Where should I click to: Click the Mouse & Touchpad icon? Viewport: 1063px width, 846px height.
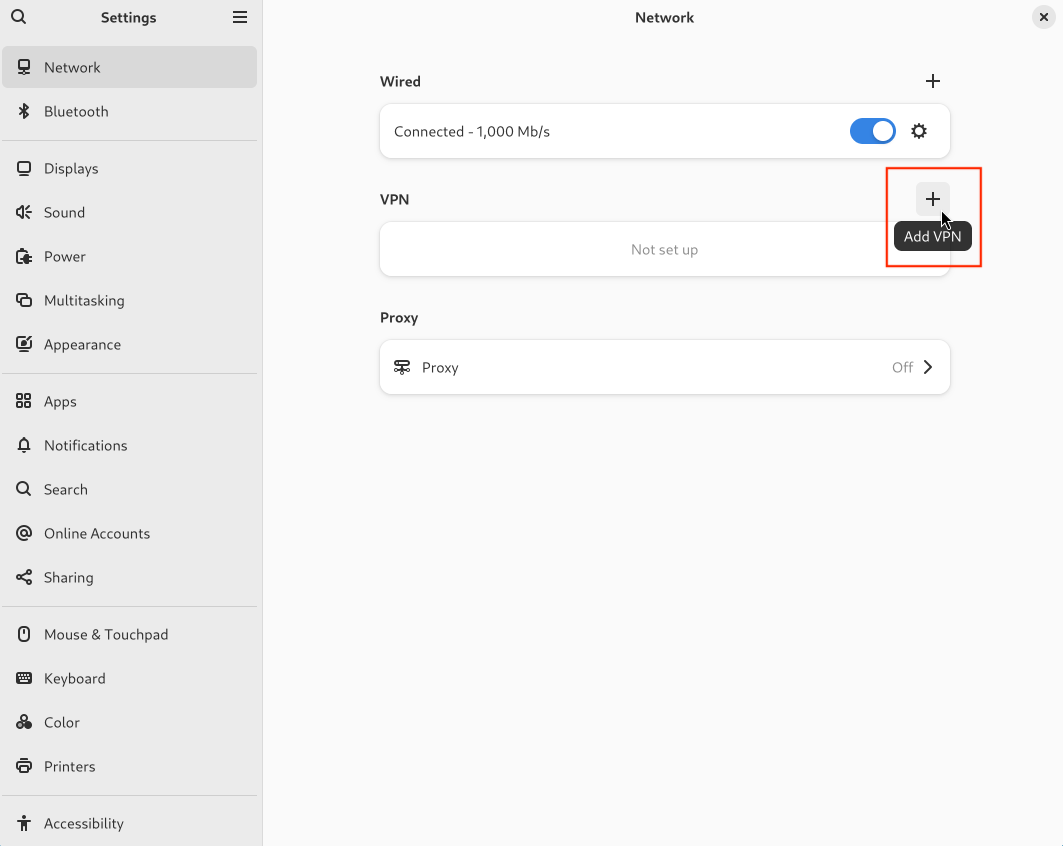[24, 634]
